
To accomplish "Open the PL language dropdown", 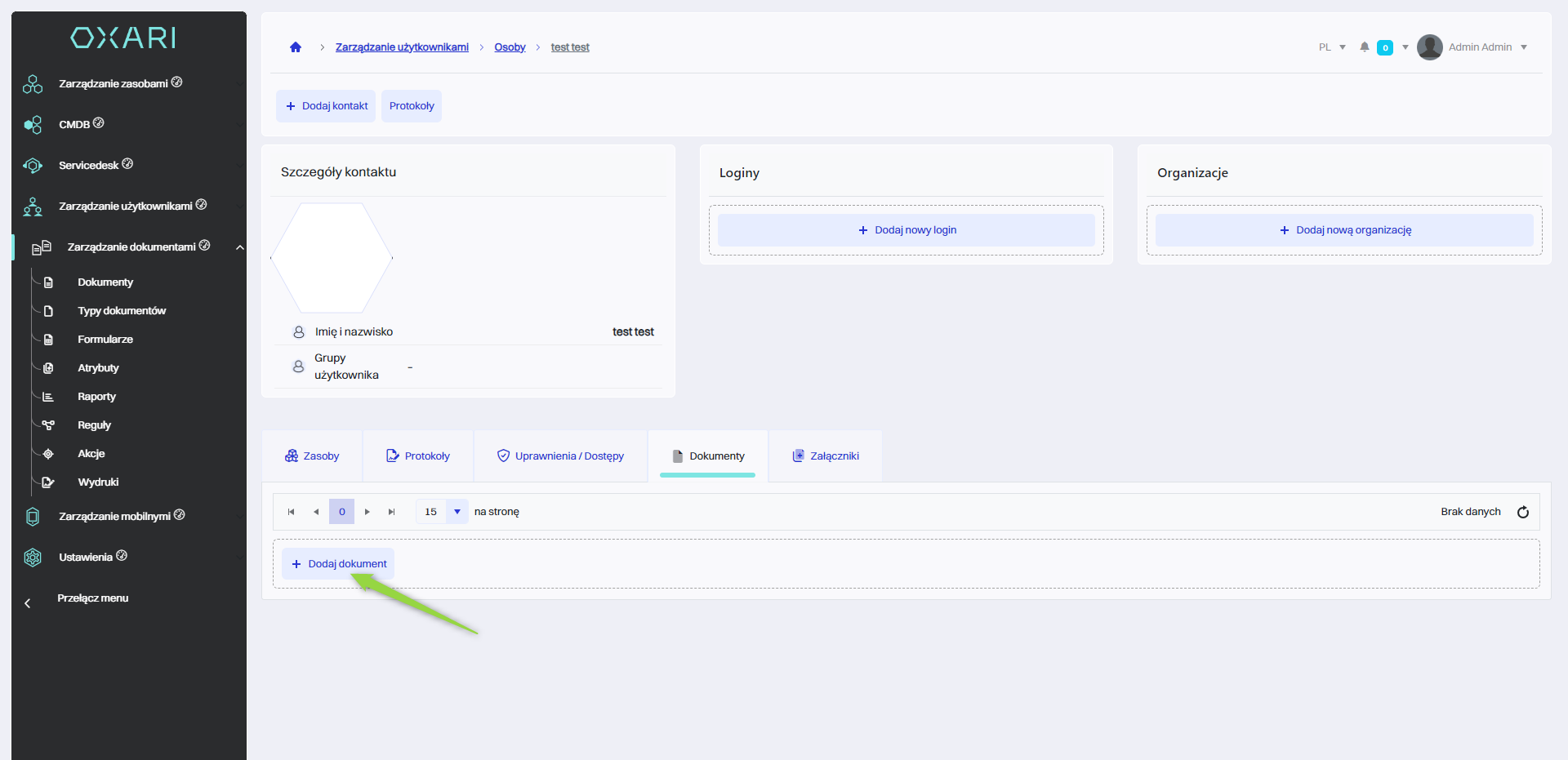I will 1332,47.
